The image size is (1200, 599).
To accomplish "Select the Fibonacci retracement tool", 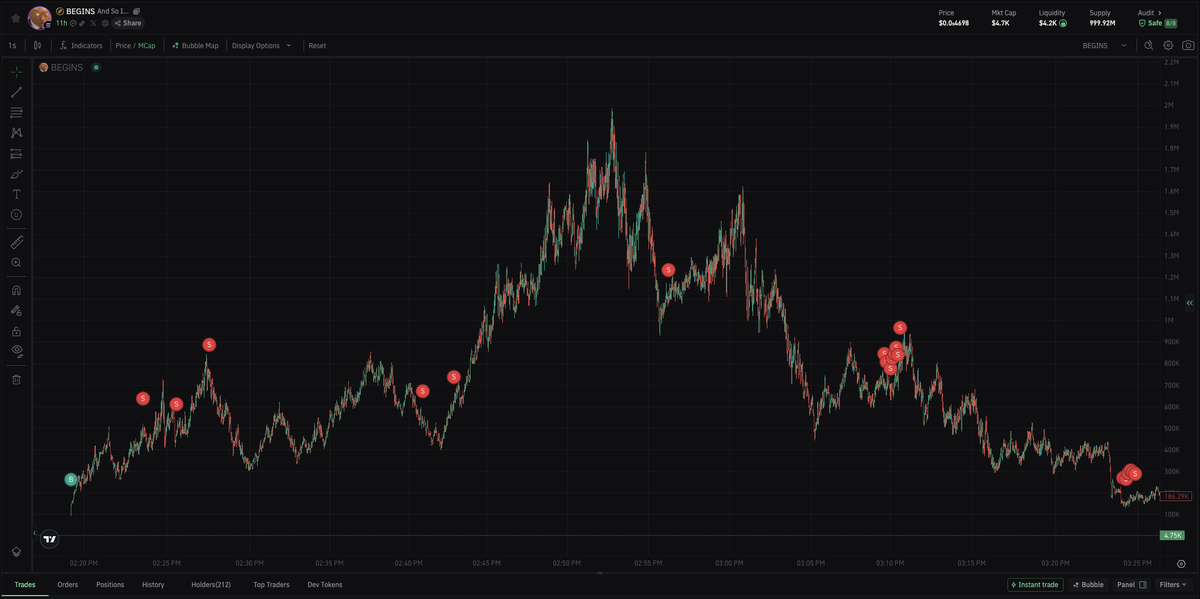I will (x=16, y=112).
